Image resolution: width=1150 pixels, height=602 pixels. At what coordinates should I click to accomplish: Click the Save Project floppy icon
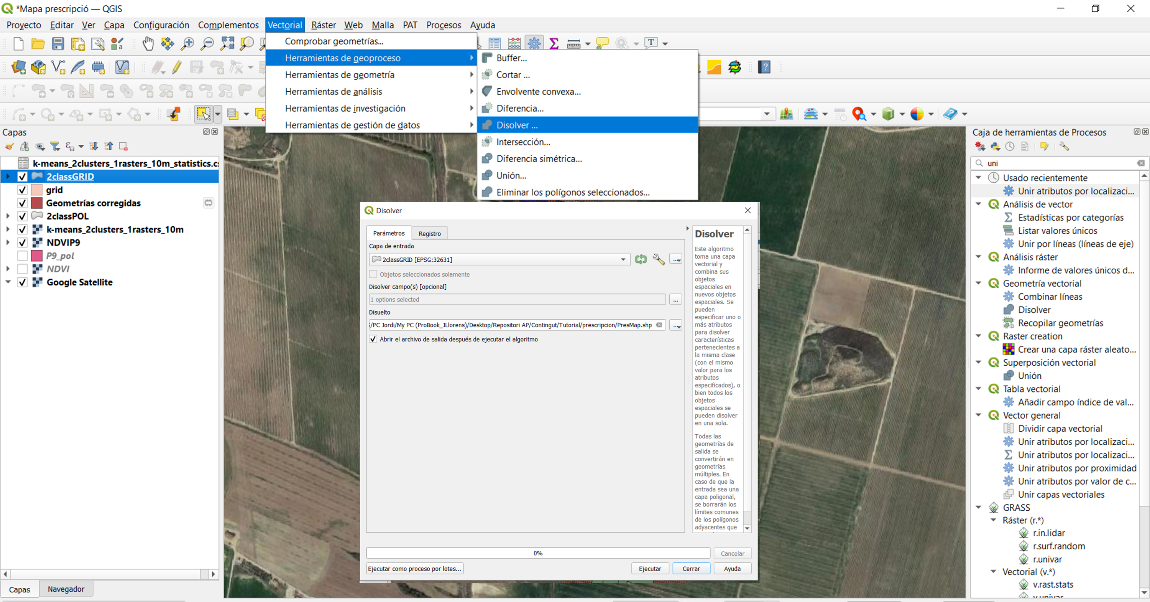tap(58, 44)
